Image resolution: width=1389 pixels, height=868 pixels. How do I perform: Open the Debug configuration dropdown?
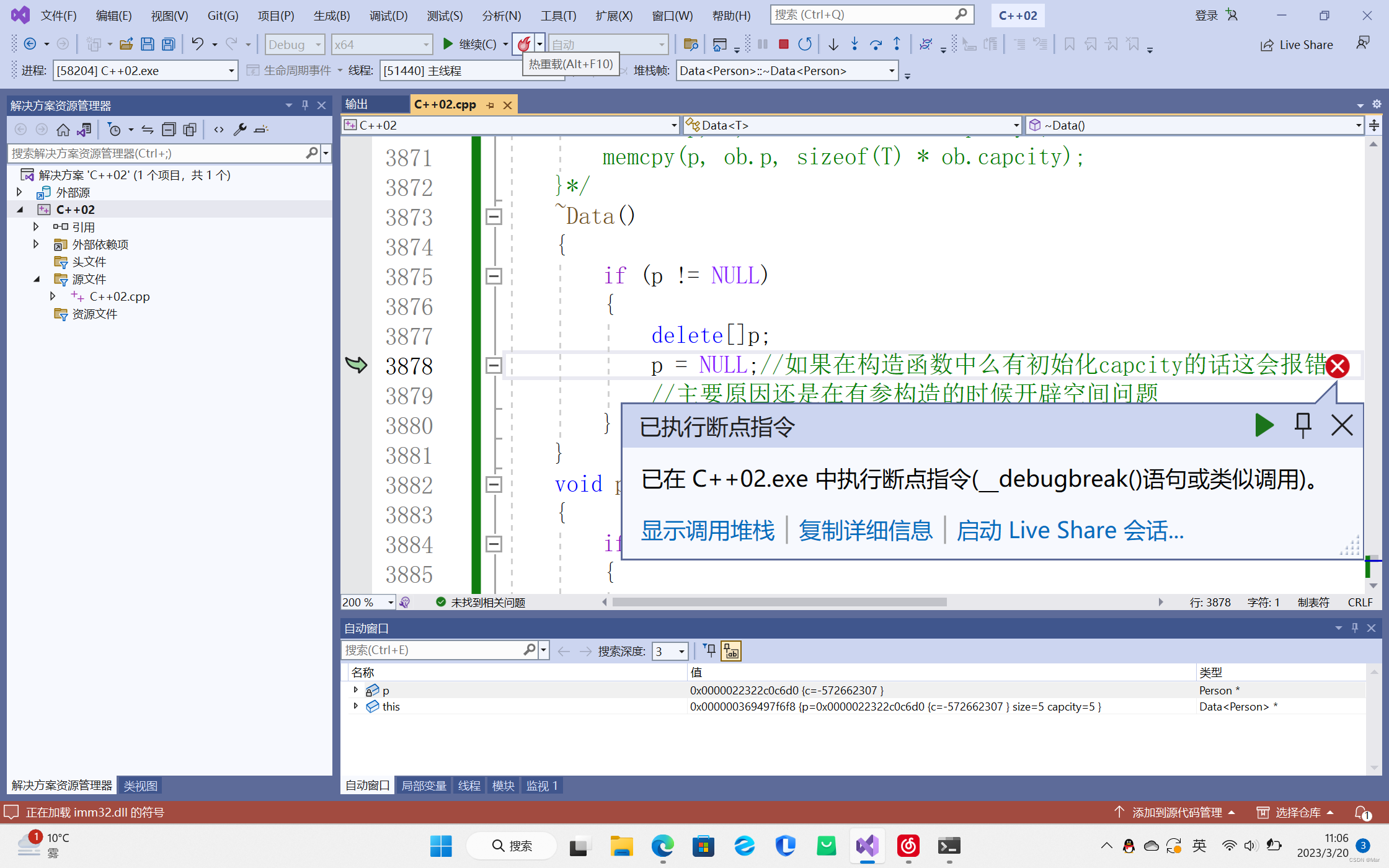click(x=317, y=45)
